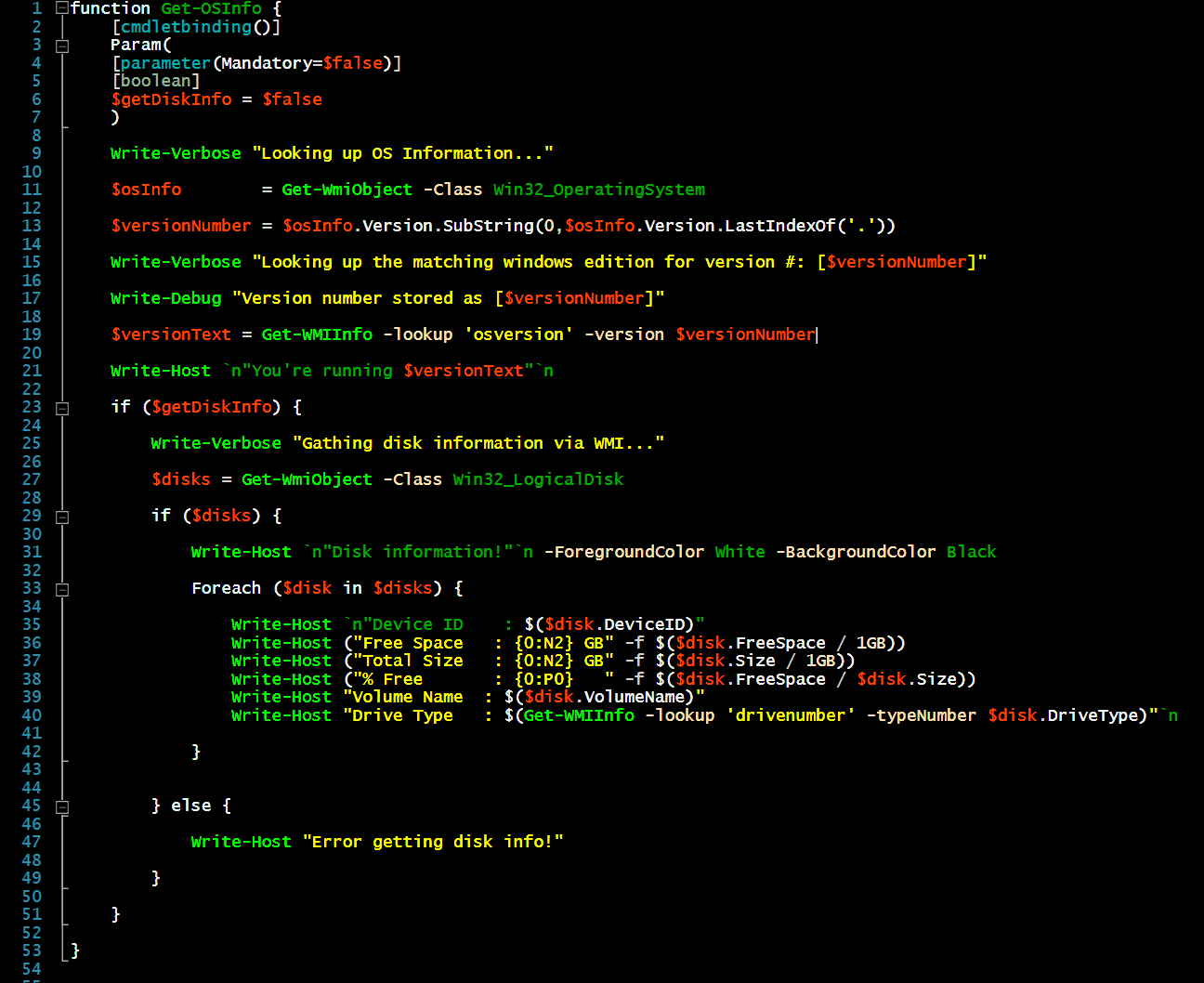Click line number 11 in the gutter

(x=32, y=189)
